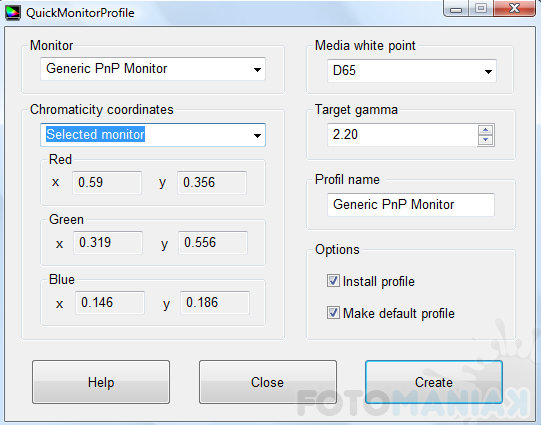Select the Target gamma 2.20 field
Viewport: 541px width, 425px height.
pos(402,135)
